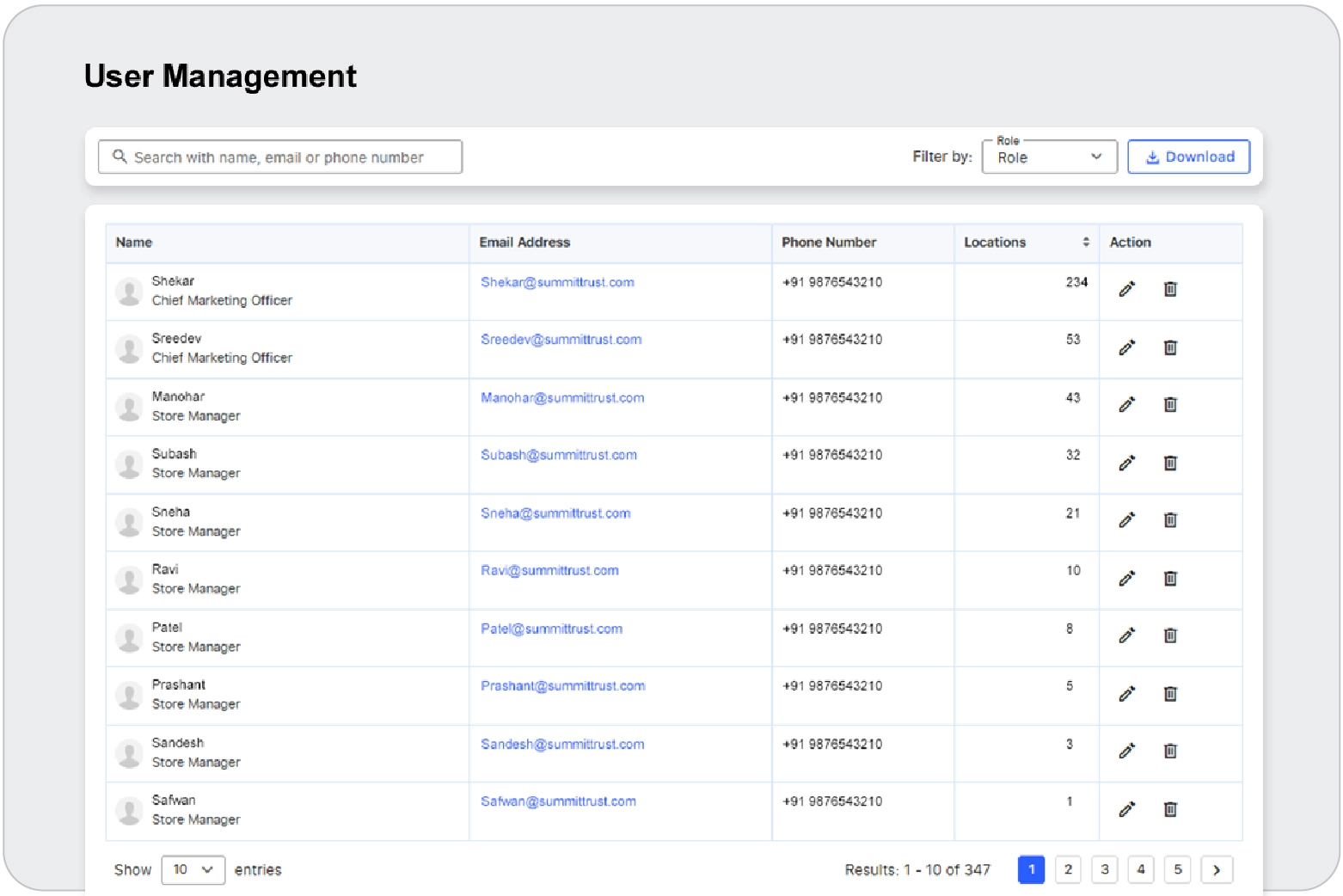Expand the Show entries count dropdown
Image resolution: width=1343 pixels, height=896 pixels.
coord(193,869)
